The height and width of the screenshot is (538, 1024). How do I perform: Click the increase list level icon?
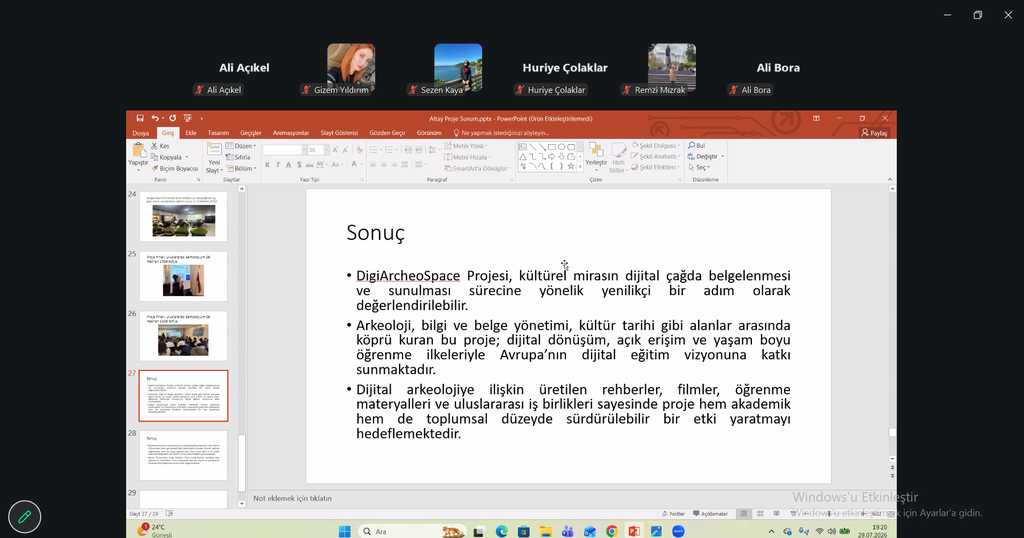(419, 150)
